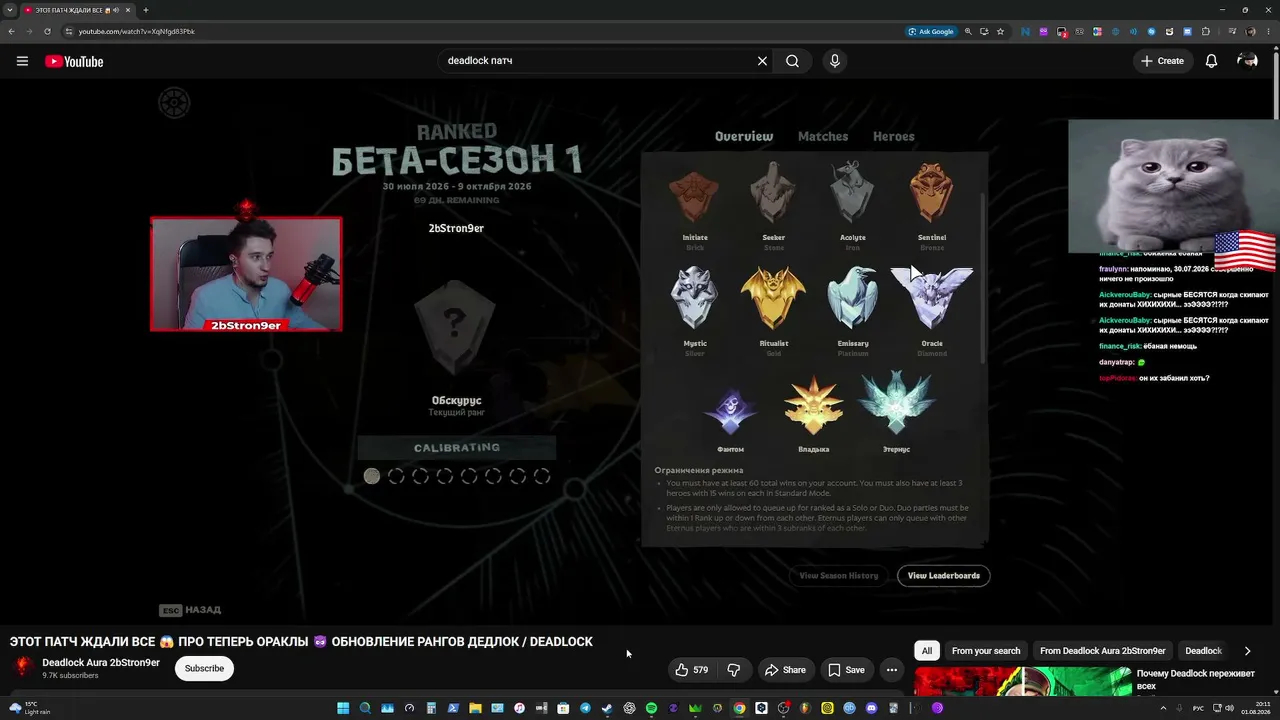The width and height of the screenshot is (1280, 720).
Task: Open the YouTube guide hamburger menu
Action: coord(22,61)
